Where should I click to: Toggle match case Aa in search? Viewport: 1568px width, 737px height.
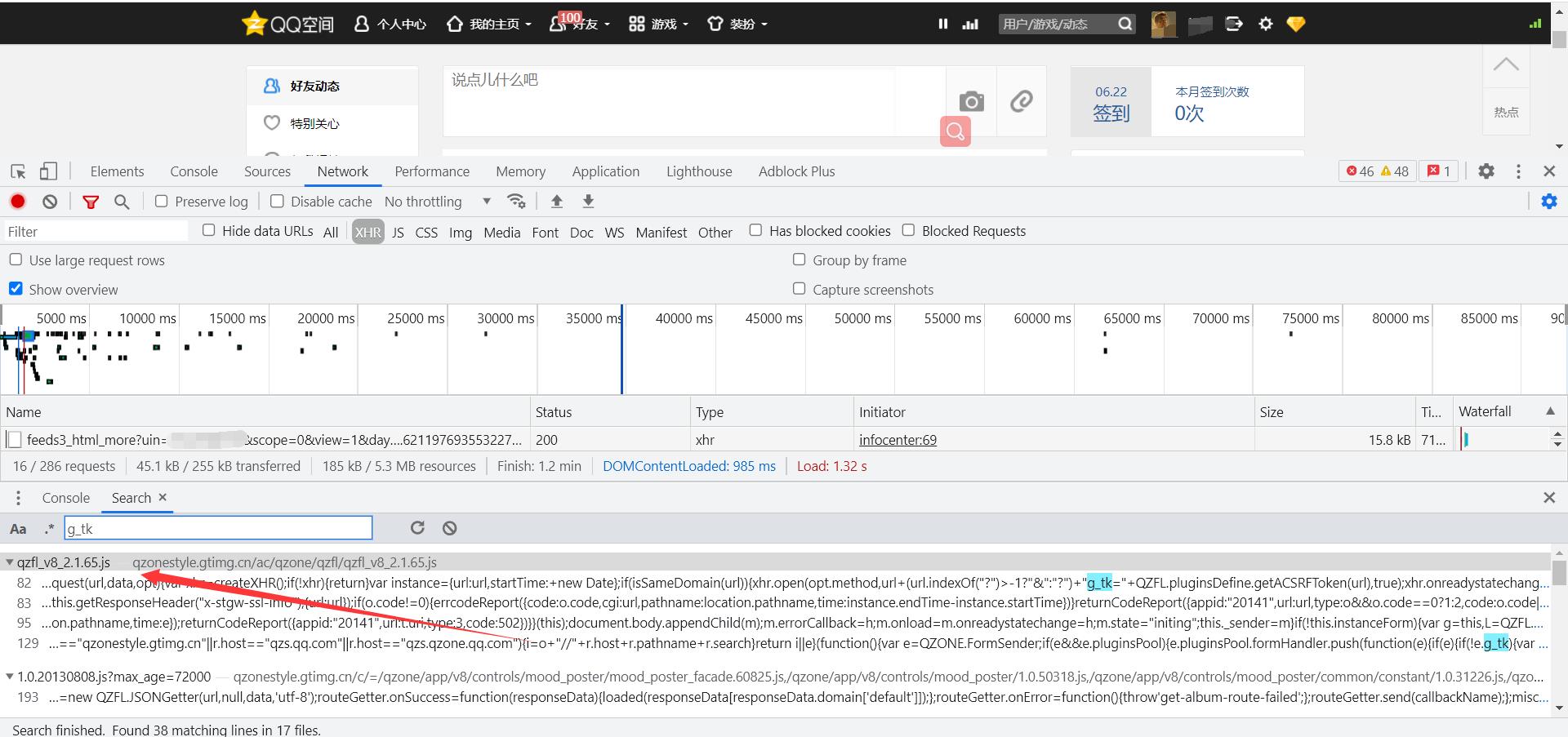coord(18,529)
